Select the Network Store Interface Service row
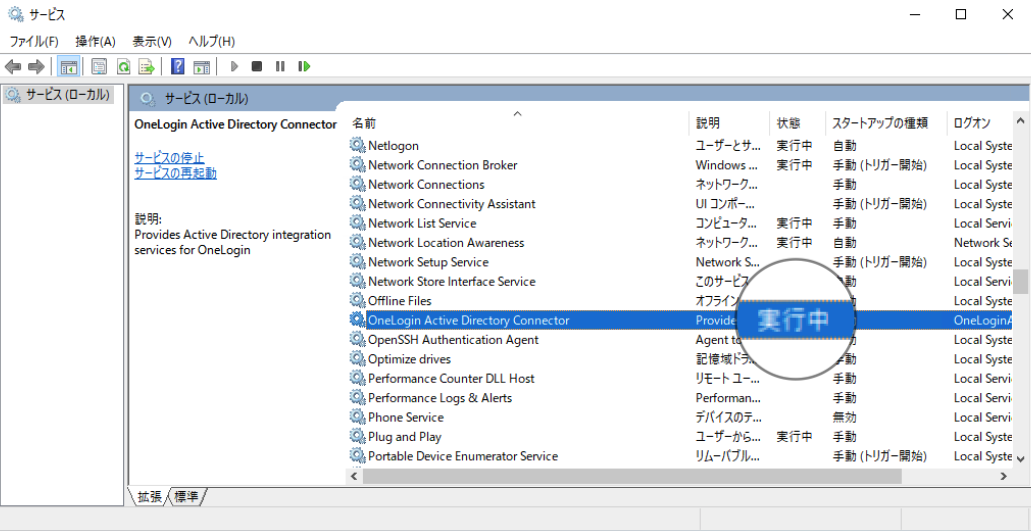The height and width of the screenshot is (531, 1031). coord(680,281)
